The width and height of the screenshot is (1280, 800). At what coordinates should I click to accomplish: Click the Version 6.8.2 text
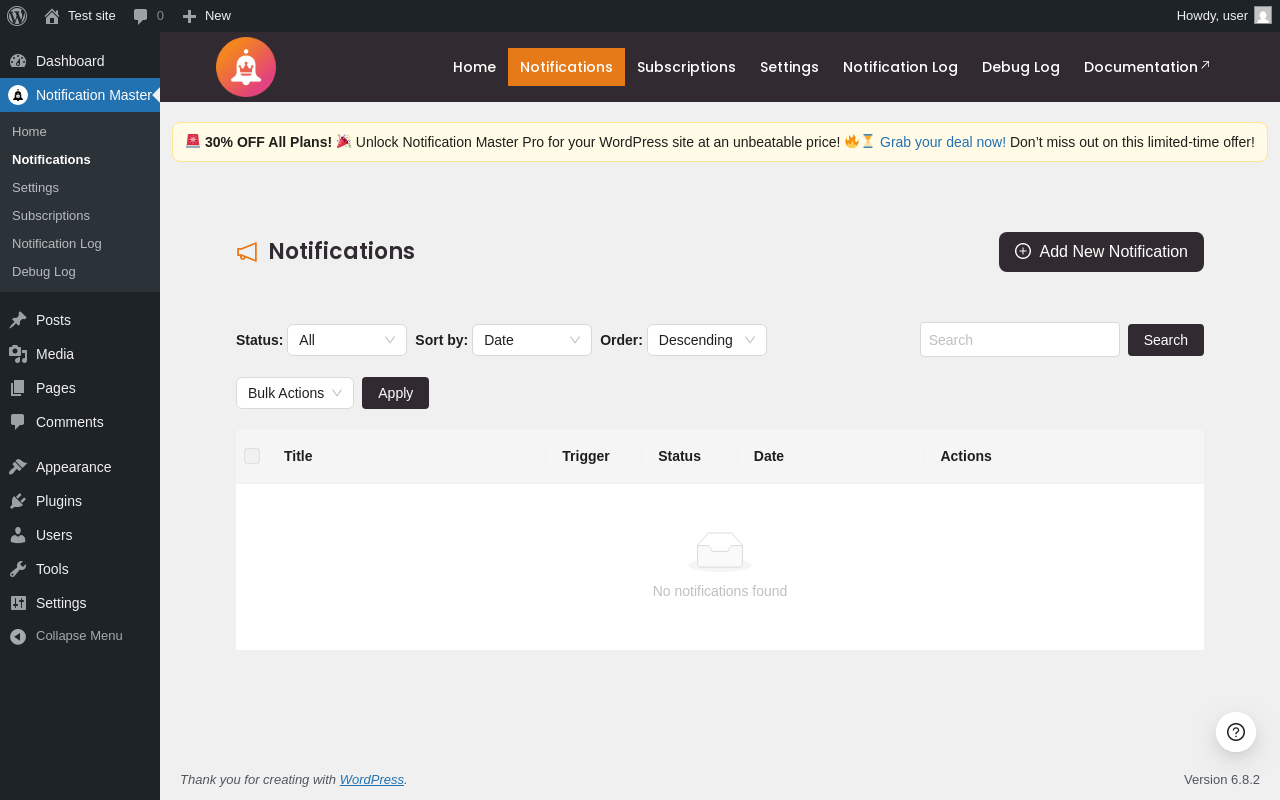pos(1222,779)
